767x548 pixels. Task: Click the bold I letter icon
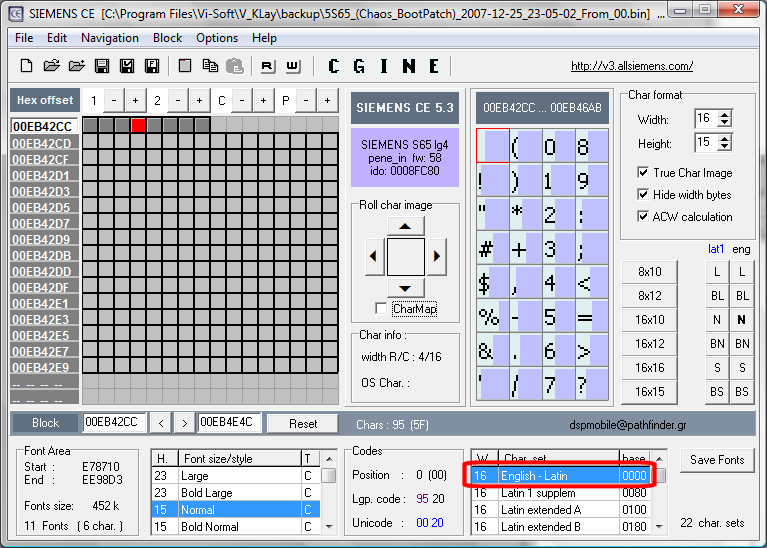click(x=384, y=66)
